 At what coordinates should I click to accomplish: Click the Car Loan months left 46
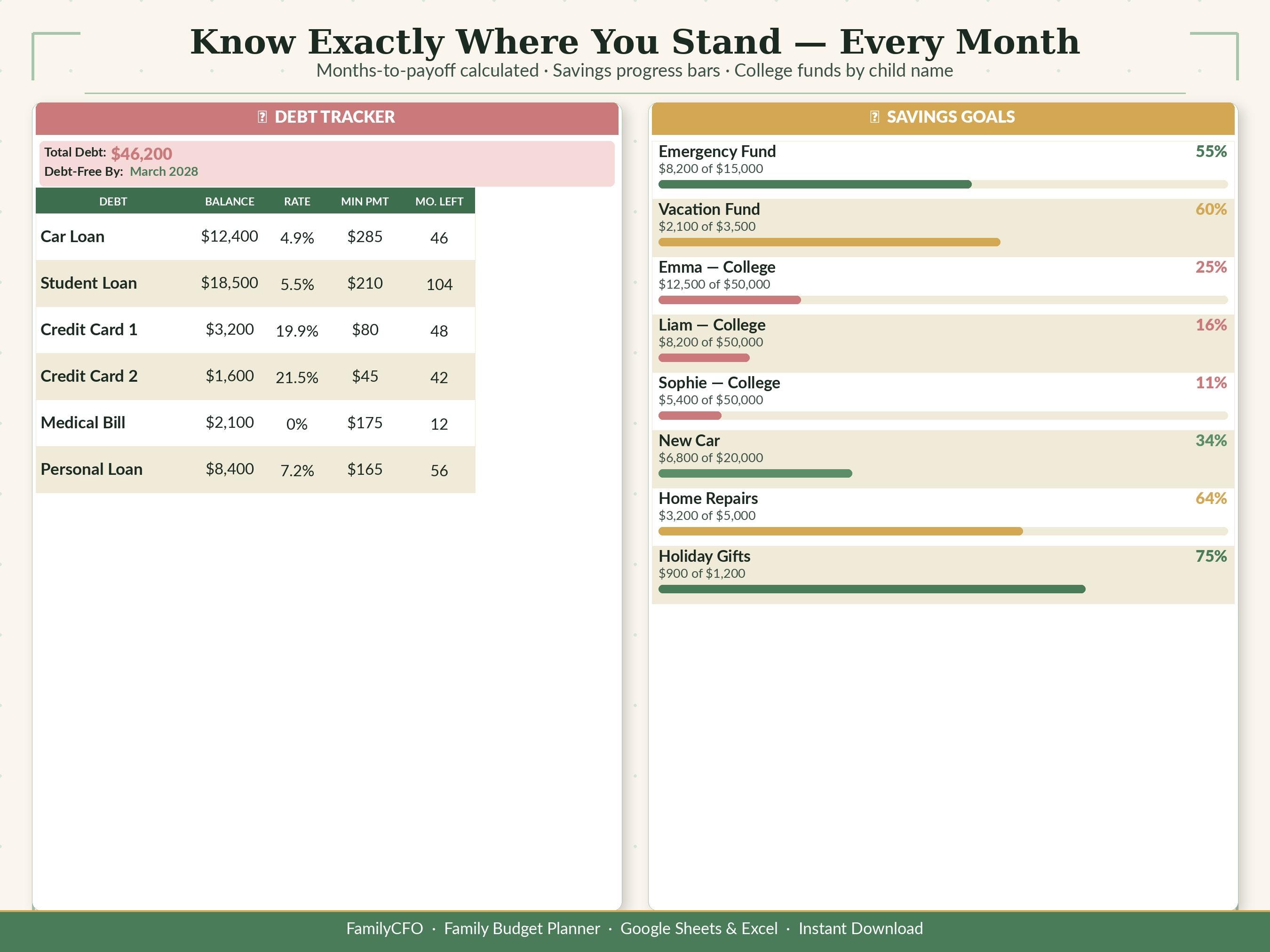point(439,238)
